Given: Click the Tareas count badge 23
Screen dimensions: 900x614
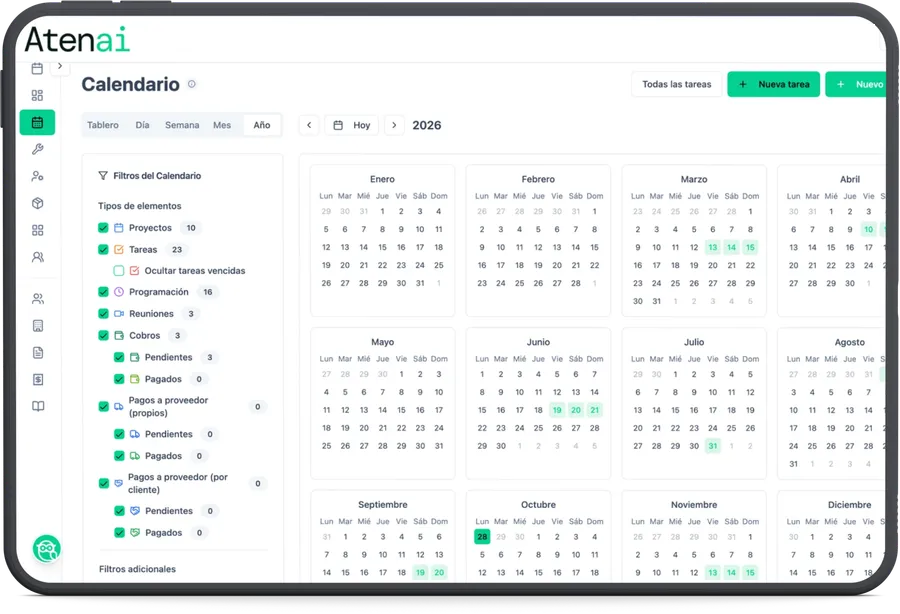Looking at the screenshot, I should pos(177,250).
